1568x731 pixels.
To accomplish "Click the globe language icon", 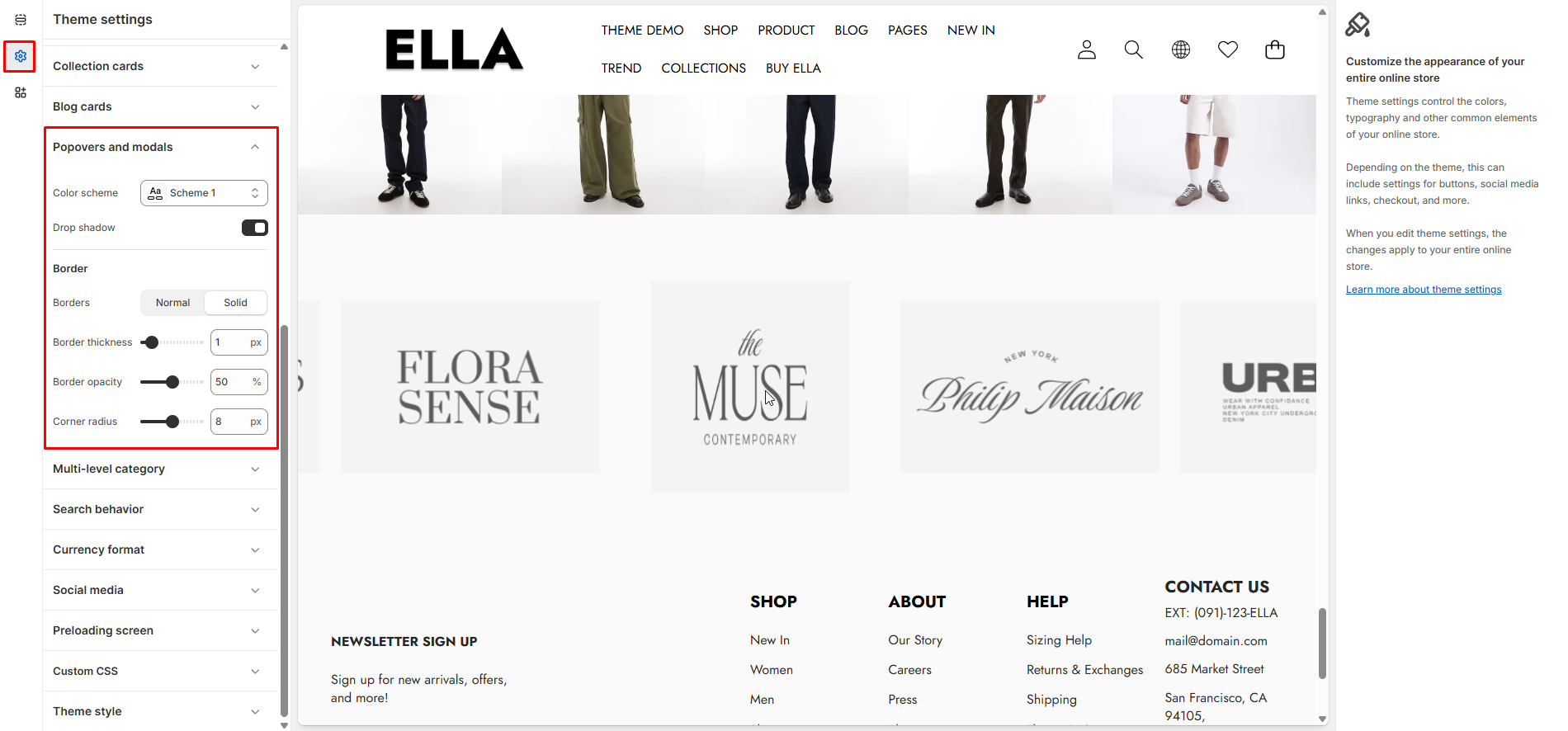I will coord(1181,50).
